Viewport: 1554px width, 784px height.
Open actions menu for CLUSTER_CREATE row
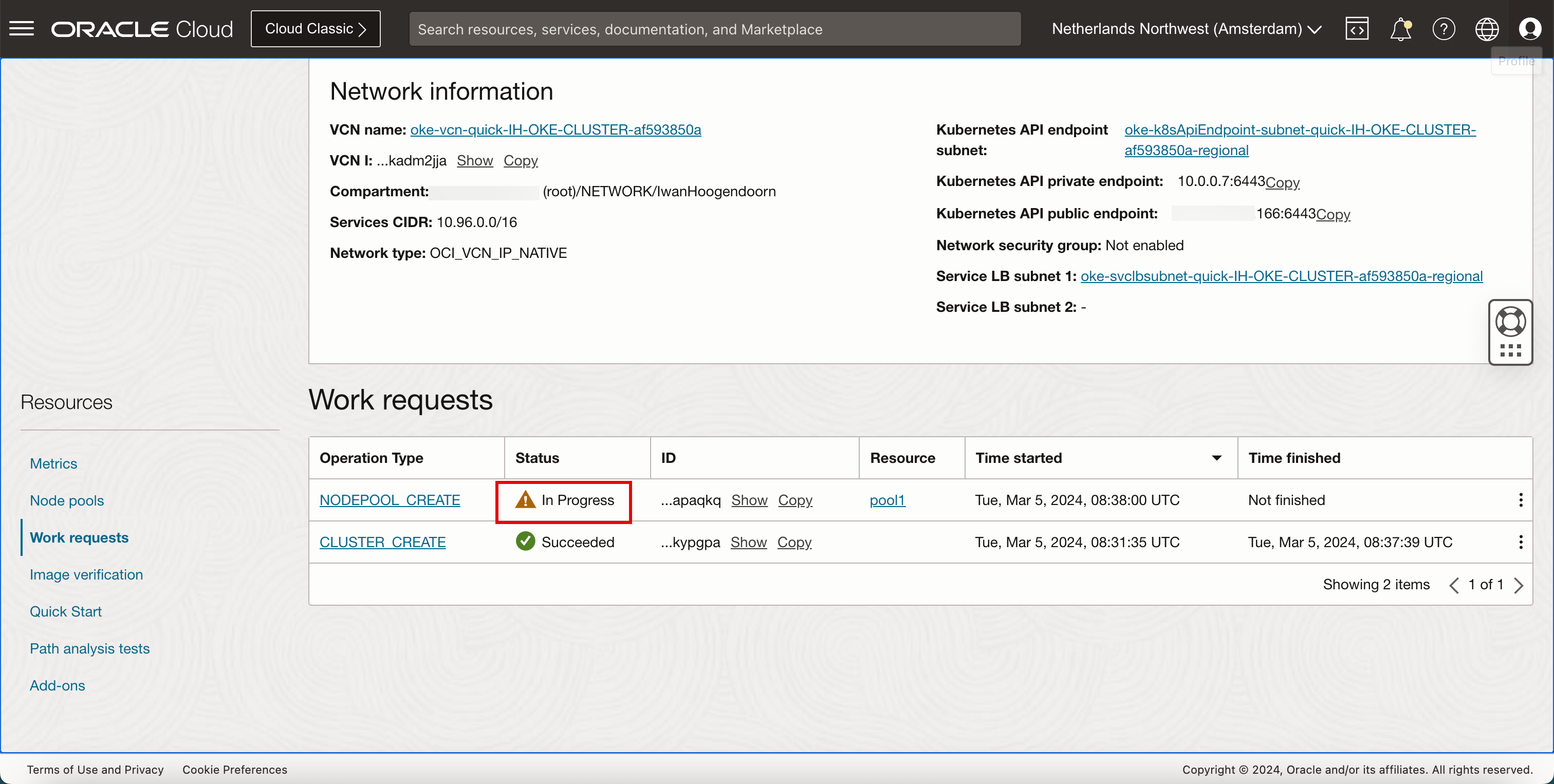(x=1520, y=542)
